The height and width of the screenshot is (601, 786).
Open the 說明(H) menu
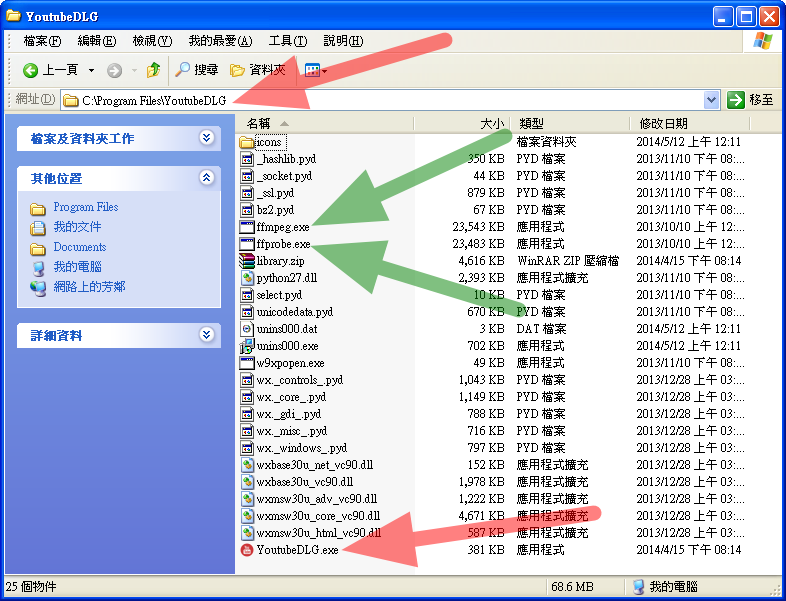343,41
